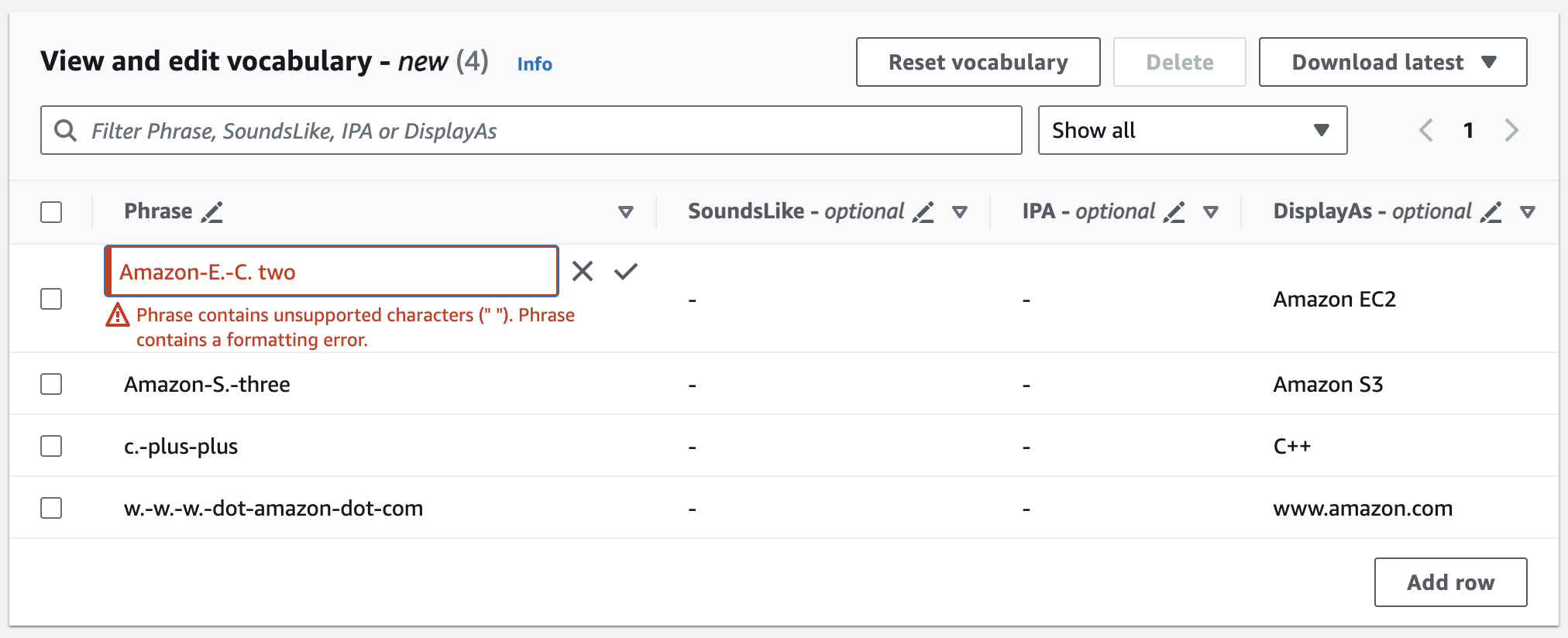The height and width of the screenshot is (638, 1568).
Task: Open the Show all filter dropdown
Action: (1191, 130)
